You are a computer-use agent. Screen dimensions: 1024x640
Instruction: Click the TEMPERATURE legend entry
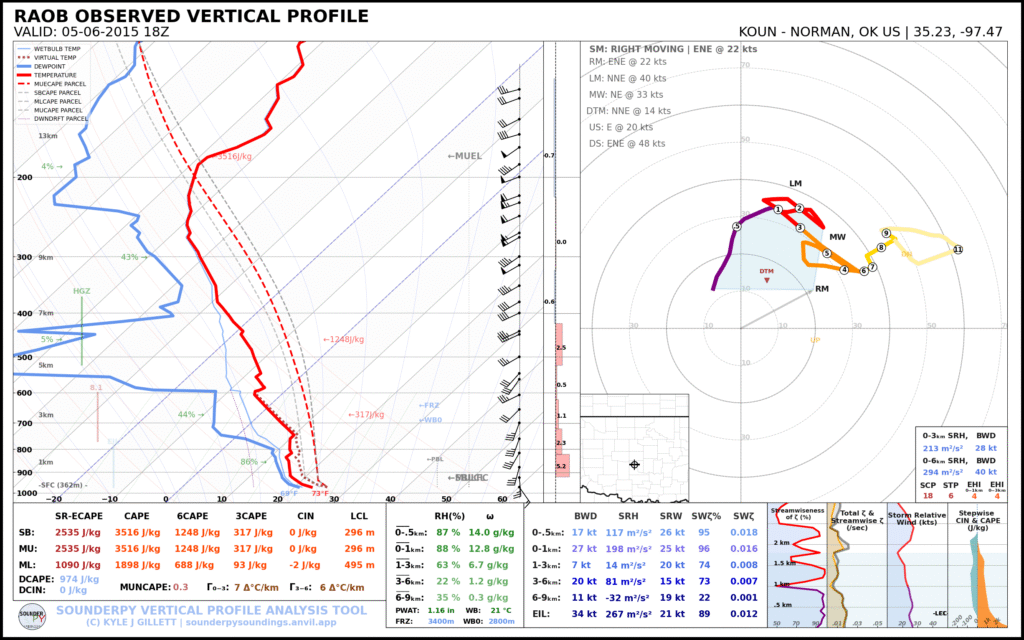(x=60, y=73)
